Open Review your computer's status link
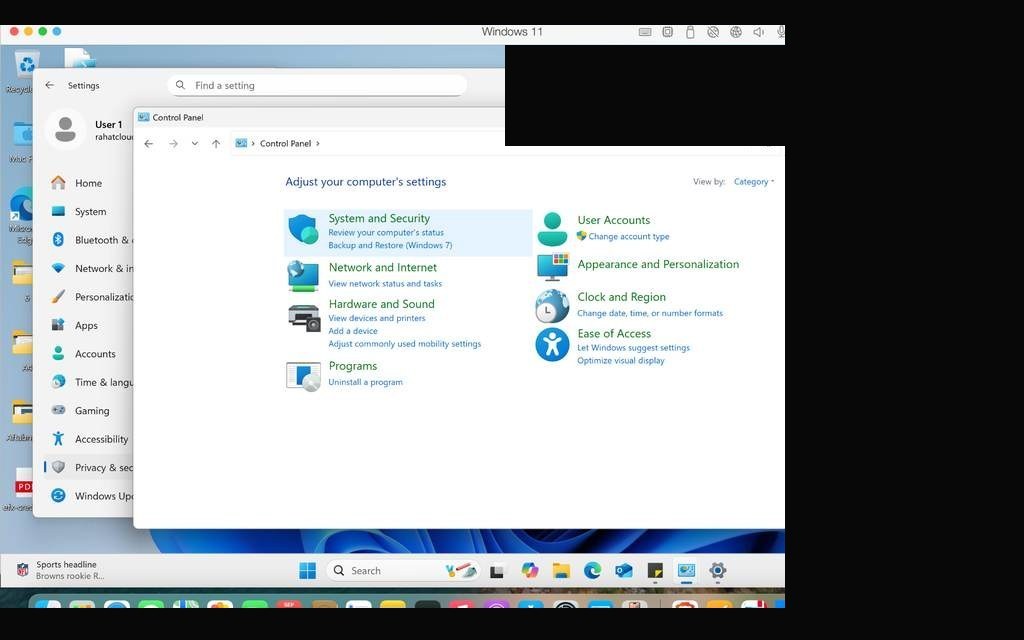Screen dimensions: 1024x640 [386, 232]
